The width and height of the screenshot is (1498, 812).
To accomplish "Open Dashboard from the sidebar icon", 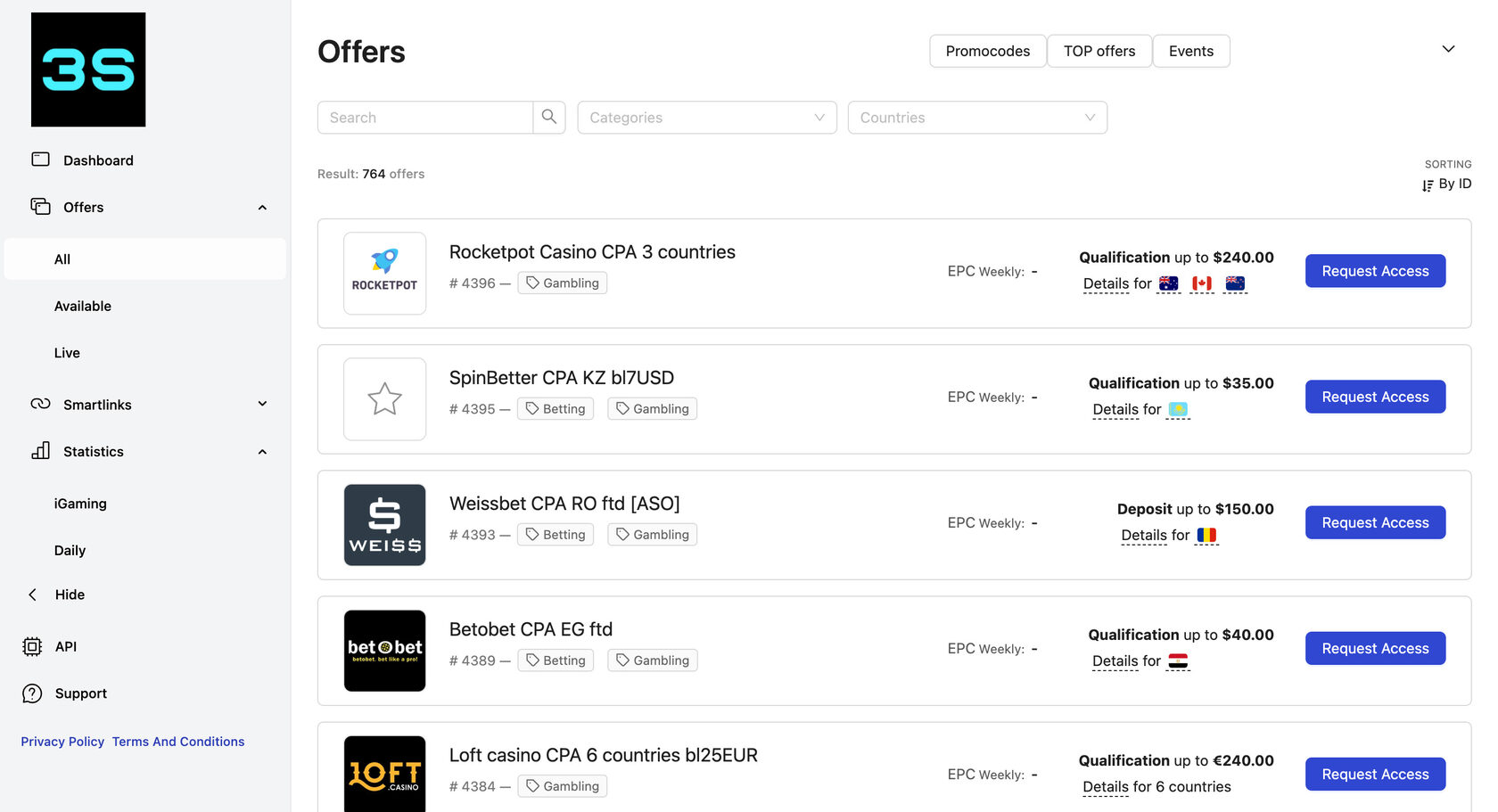I will click(41, 160).
